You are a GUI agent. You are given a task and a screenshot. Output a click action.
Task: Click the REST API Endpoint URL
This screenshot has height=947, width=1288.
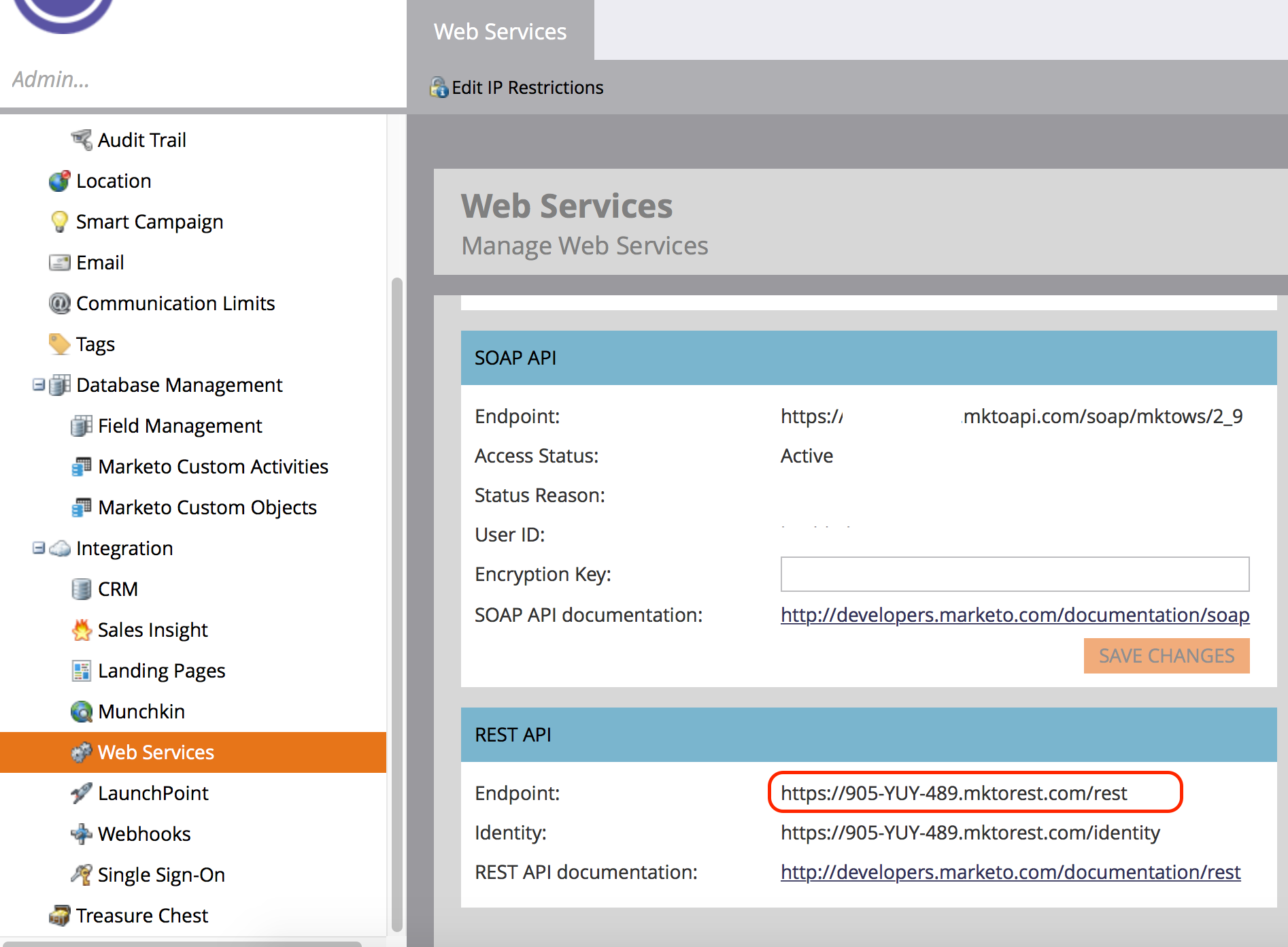[953, 793]
